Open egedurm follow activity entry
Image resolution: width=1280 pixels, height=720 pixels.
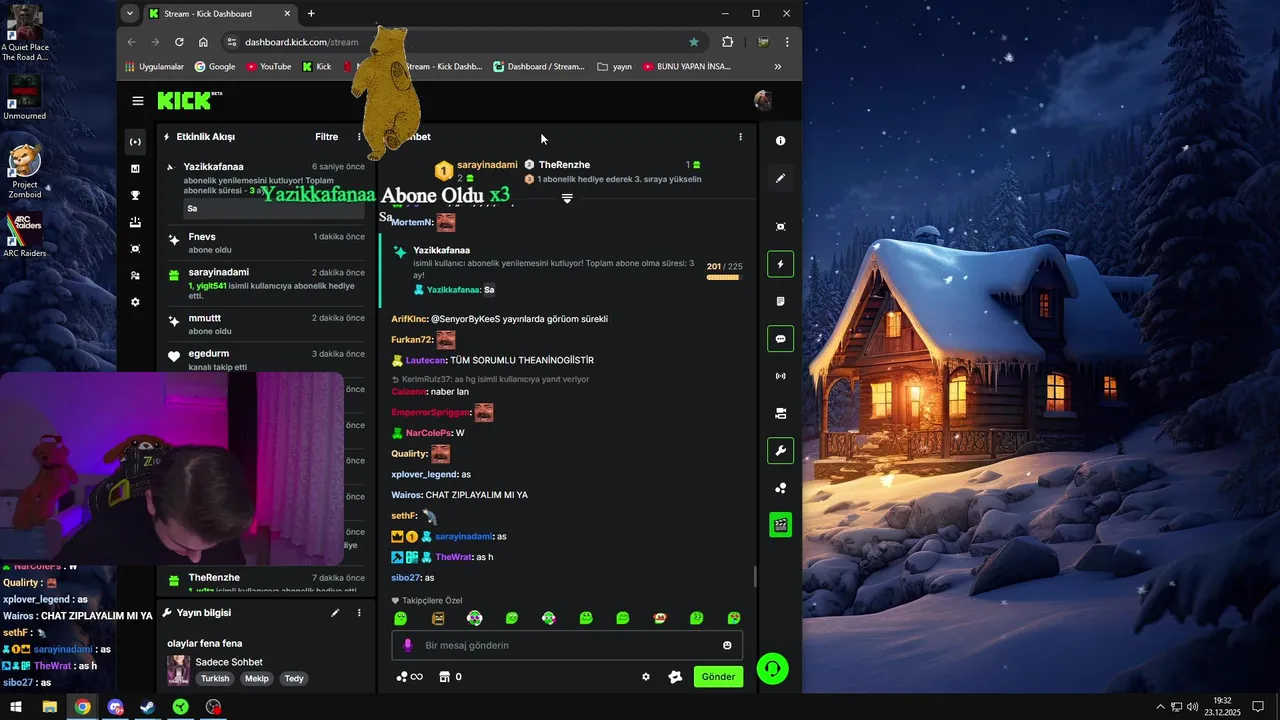pyautogui.click(x=267, y=360)
